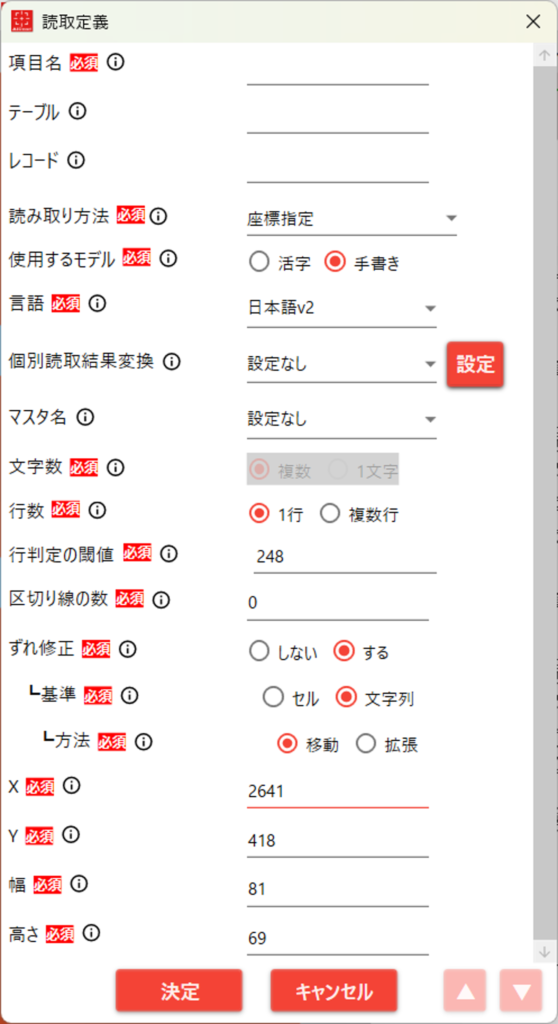Click the info icon beside テーブル
Image resolution: width=558 pixels, height=1024 pixels.
(77, 112)
